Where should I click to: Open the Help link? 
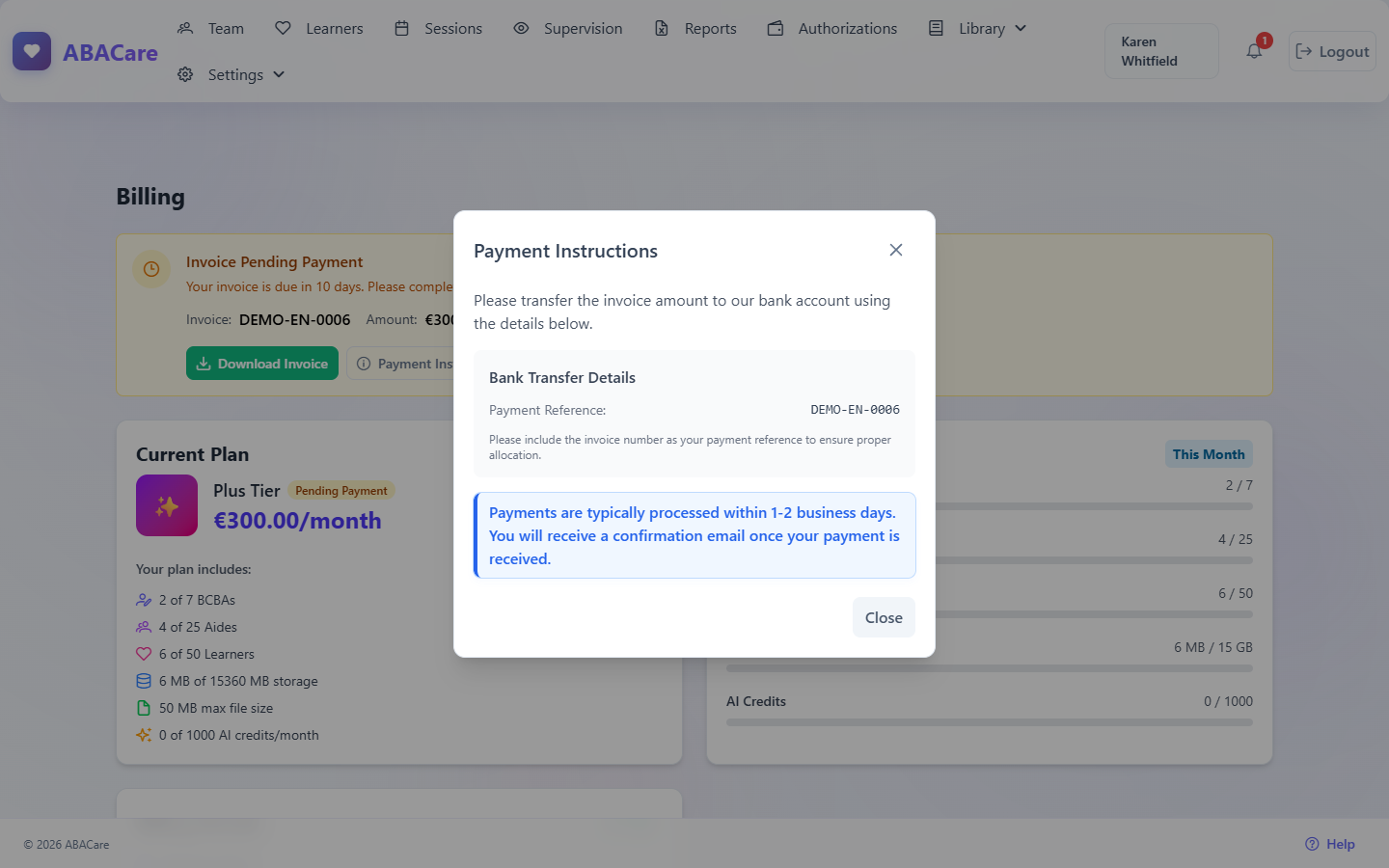coord(1330,844)
